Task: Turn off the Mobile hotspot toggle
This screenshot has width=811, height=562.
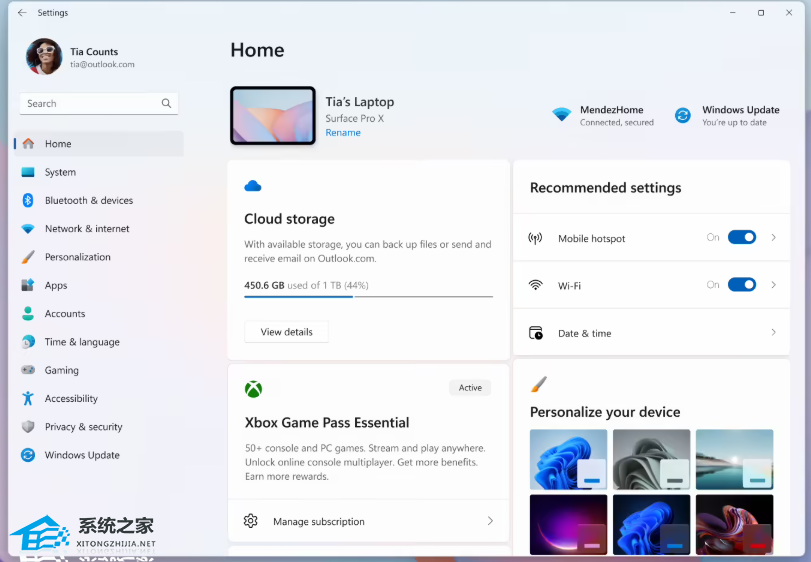Action: (742, 237)
